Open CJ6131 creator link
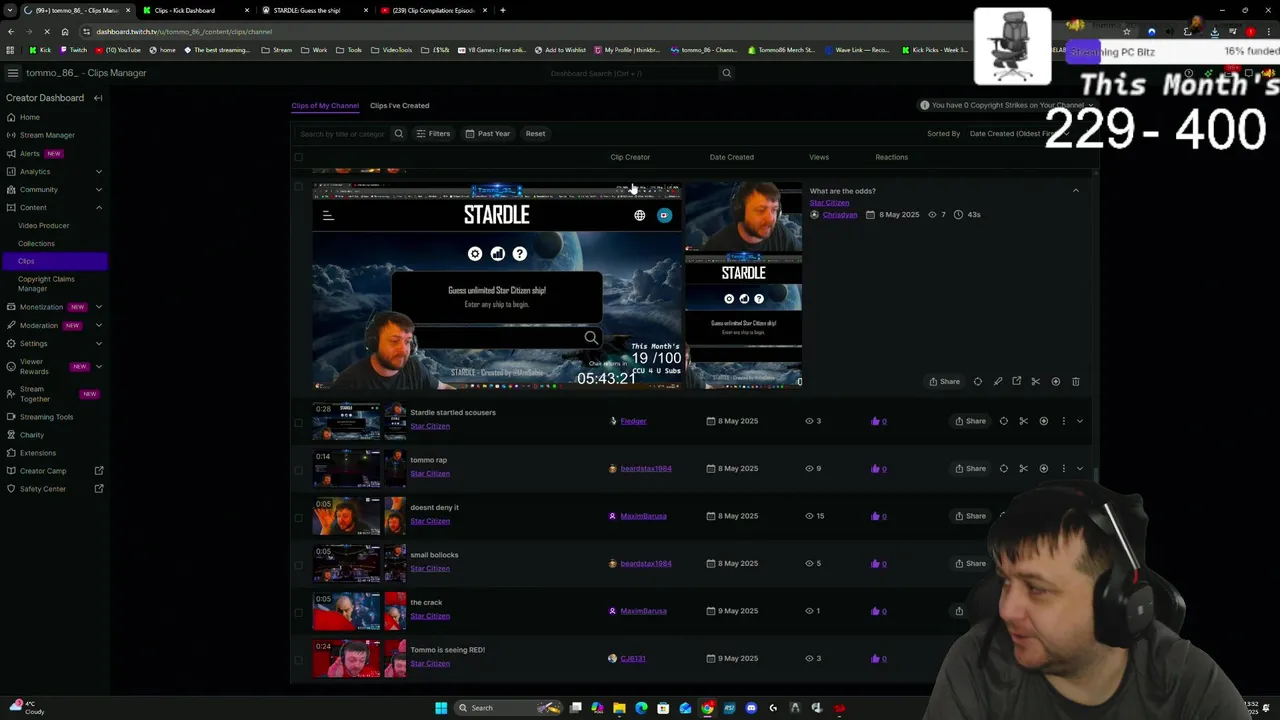This screenshot has width=1280, height=720. (x=632, y=659)
